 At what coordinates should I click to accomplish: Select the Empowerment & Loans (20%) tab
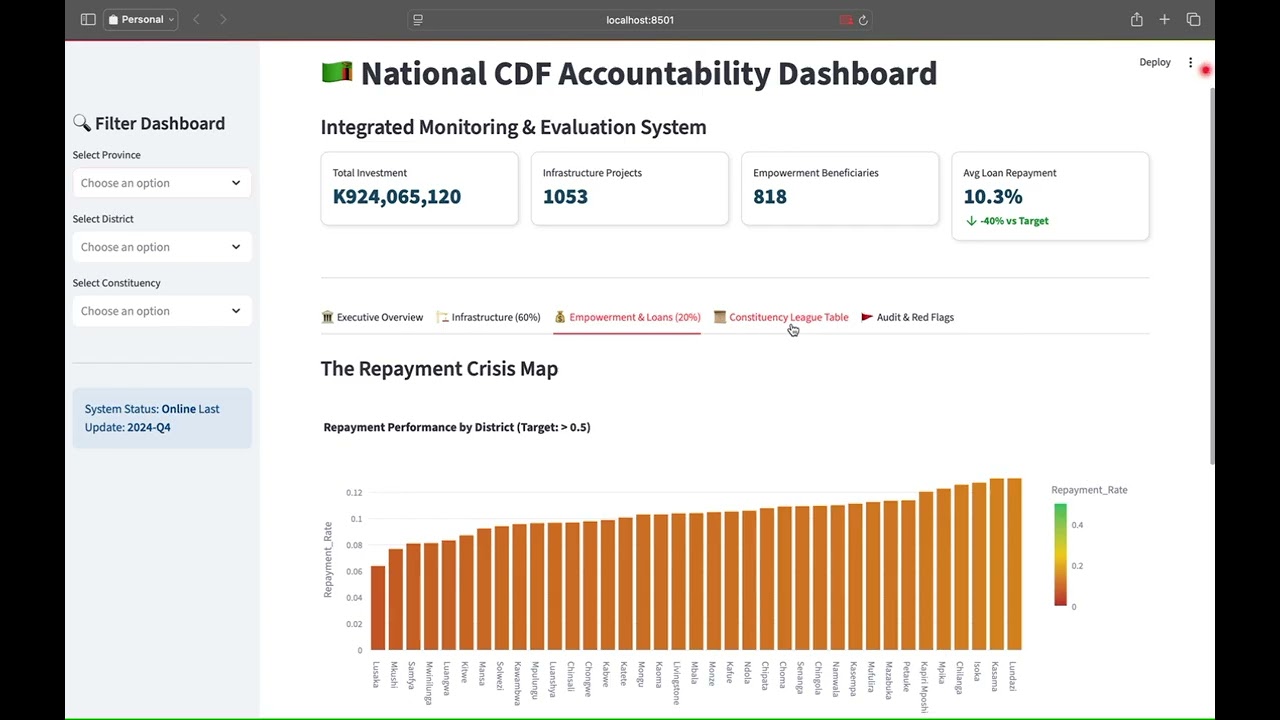coord(627,317)
